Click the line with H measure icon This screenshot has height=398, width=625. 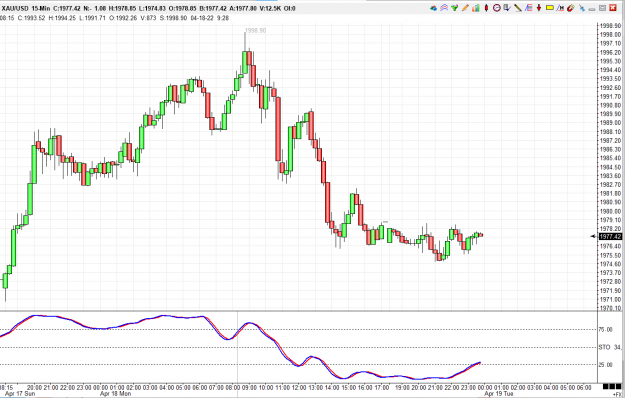[x=560, y=8]
